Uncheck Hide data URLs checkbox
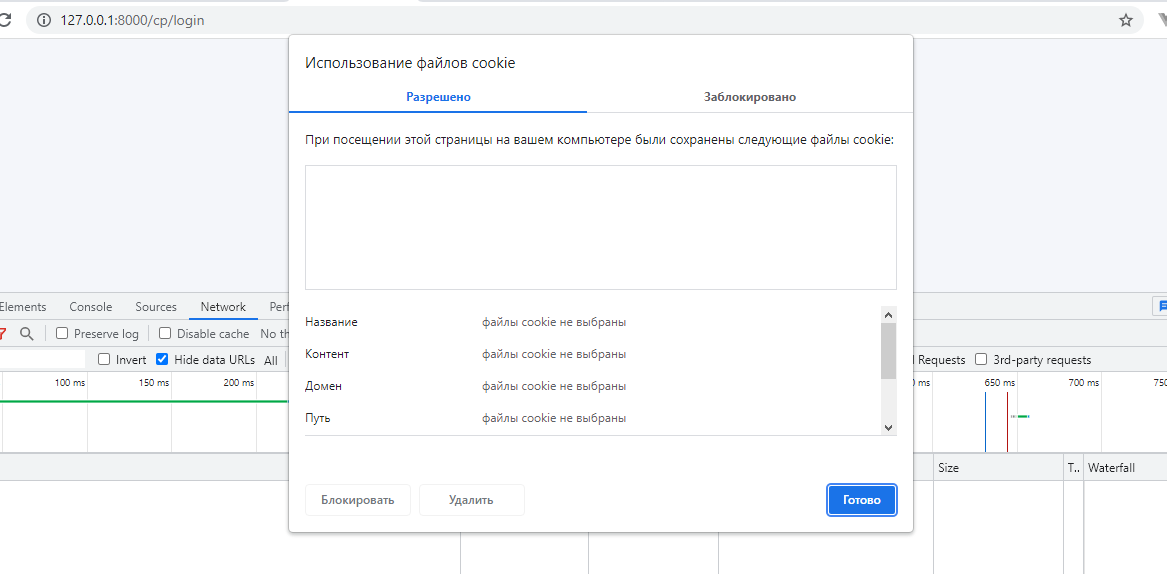The image size is (1167, 574). (162, 360)
